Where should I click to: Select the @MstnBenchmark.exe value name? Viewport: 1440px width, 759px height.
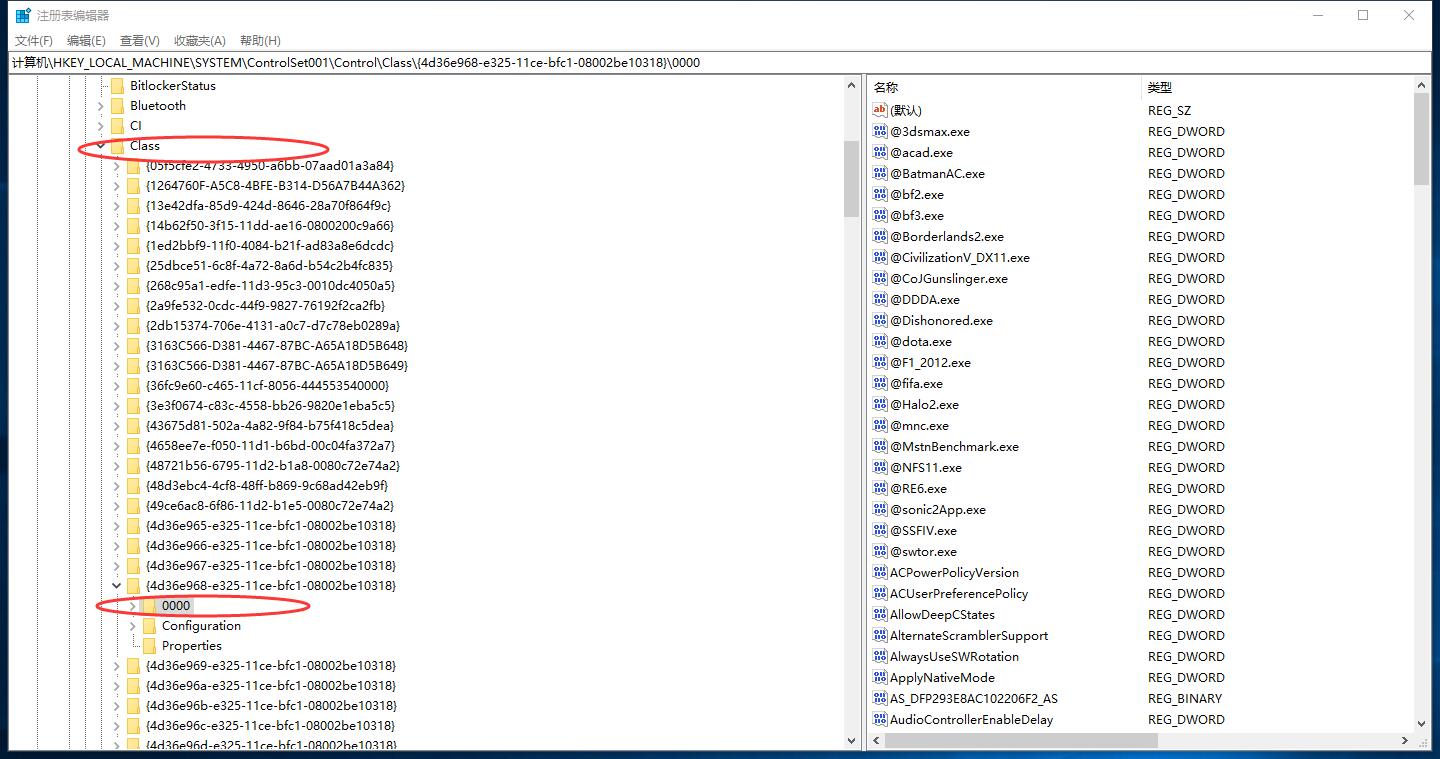(954, 446)
